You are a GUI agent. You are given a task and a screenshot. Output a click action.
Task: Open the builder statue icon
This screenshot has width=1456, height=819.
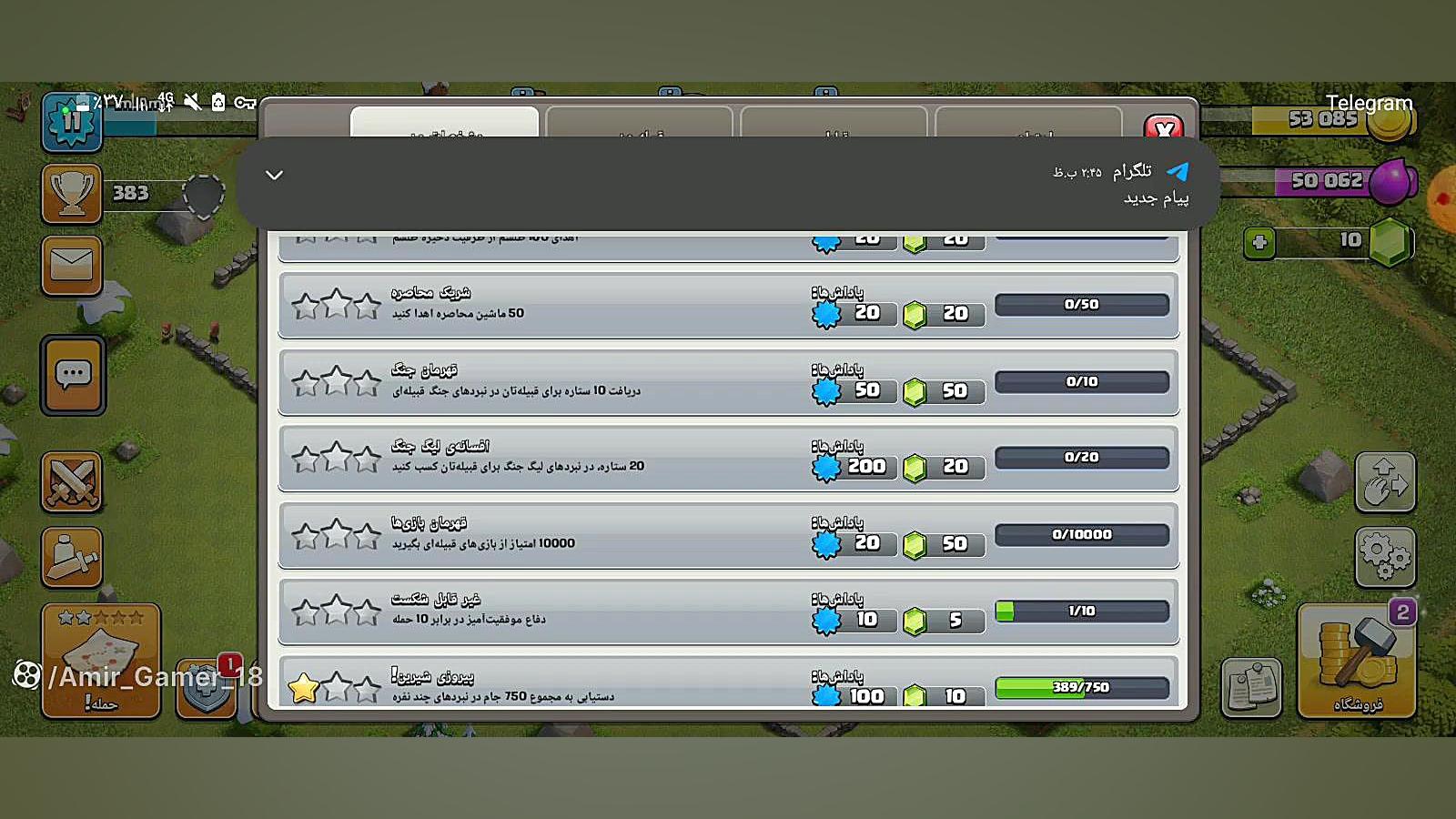[72, 557]
